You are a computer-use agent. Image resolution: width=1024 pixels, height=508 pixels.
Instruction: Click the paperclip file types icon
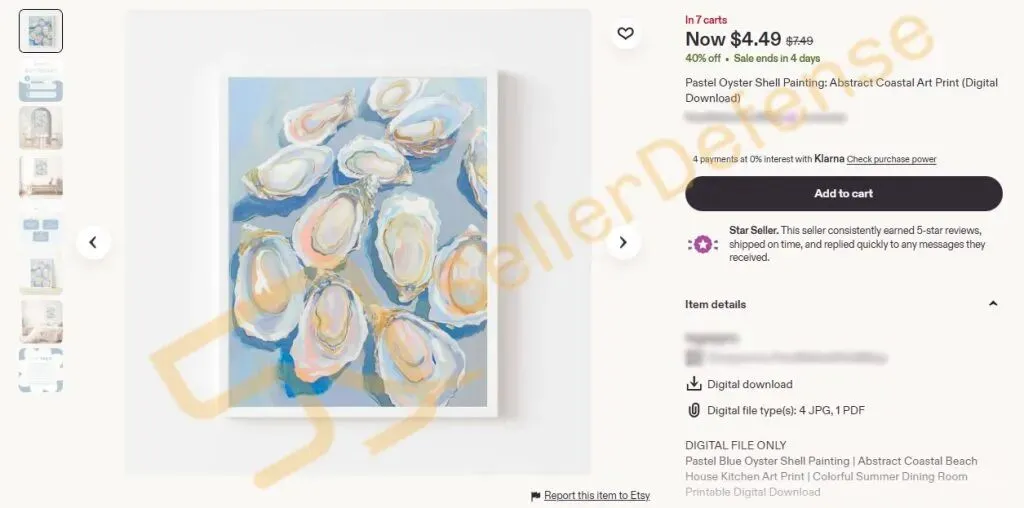pyautogui.click(x=694, y=410)
